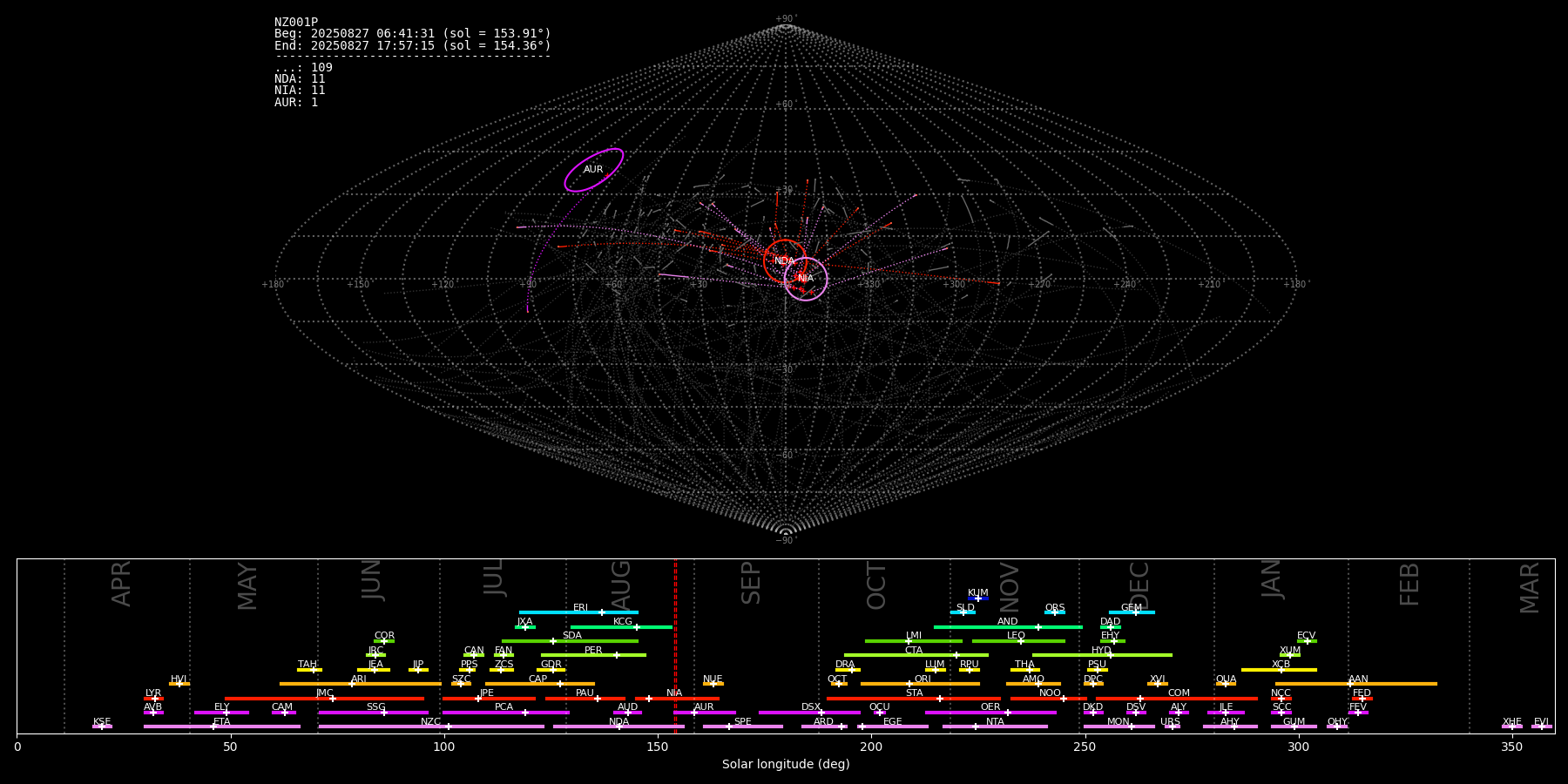The width and height of the screenshot is (1568, 784).
Task: Click the SPE shower label in the timeline
Action: tap(743, 722)
